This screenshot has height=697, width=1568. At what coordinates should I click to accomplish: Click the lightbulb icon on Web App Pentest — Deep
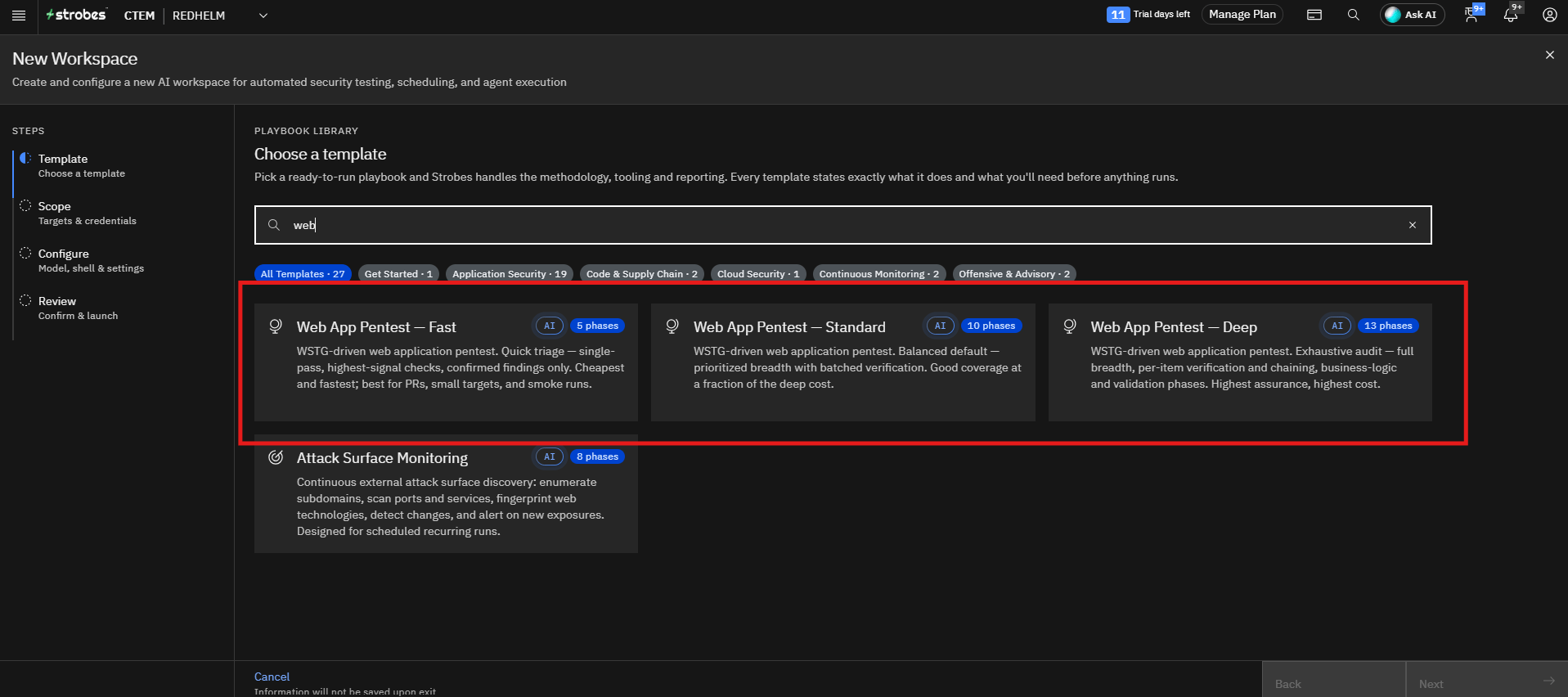1069,326
